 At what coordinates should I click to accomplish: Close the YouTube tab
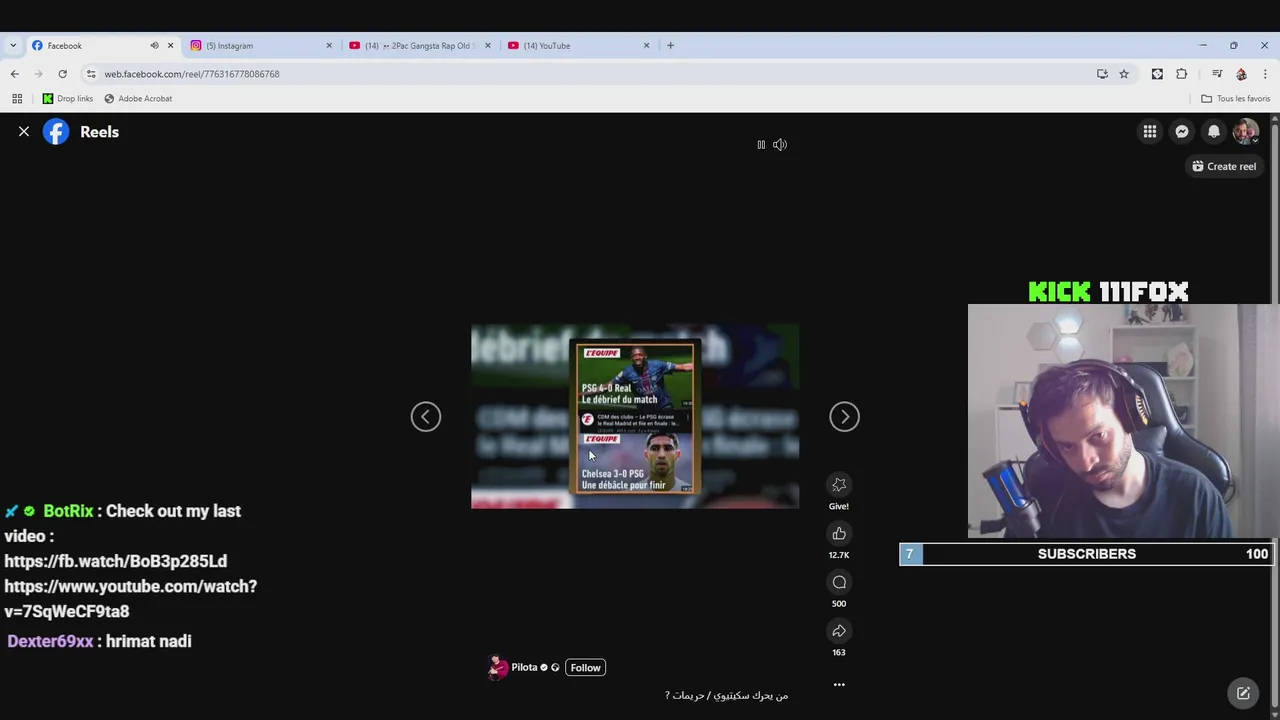click(646, 46)
